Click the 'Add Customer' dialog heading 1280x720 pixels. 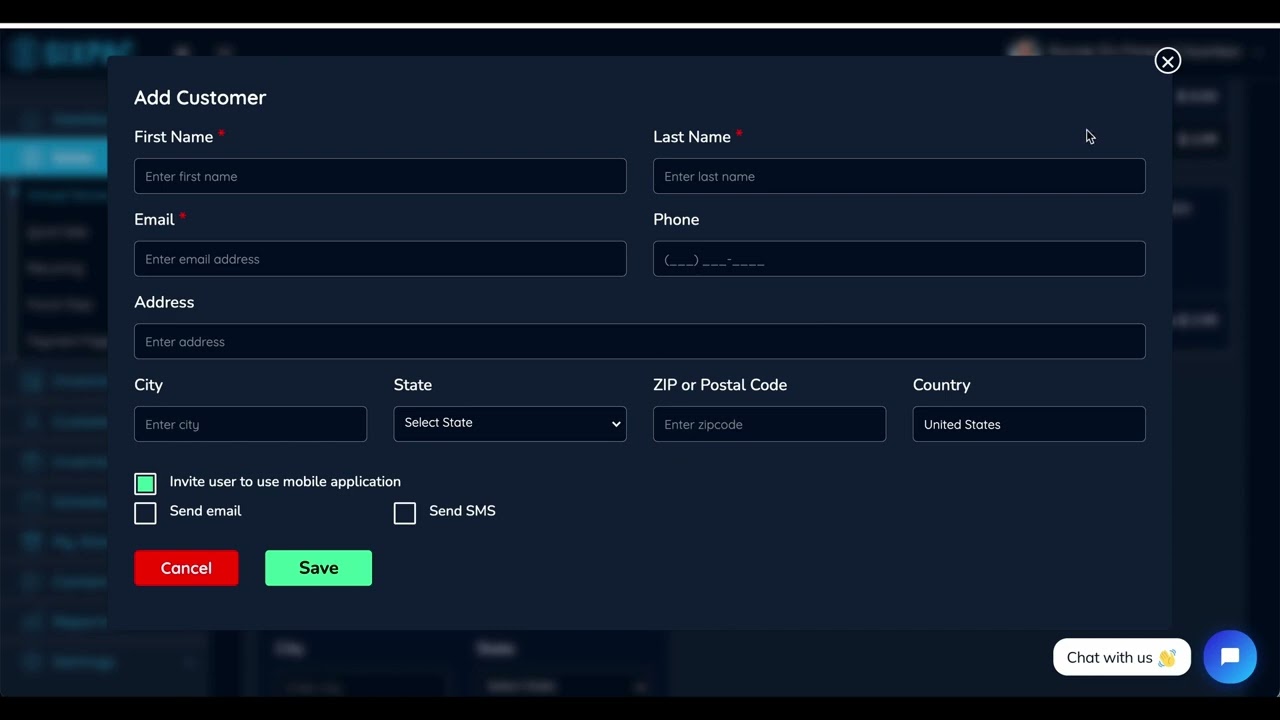tap(200, 97)
